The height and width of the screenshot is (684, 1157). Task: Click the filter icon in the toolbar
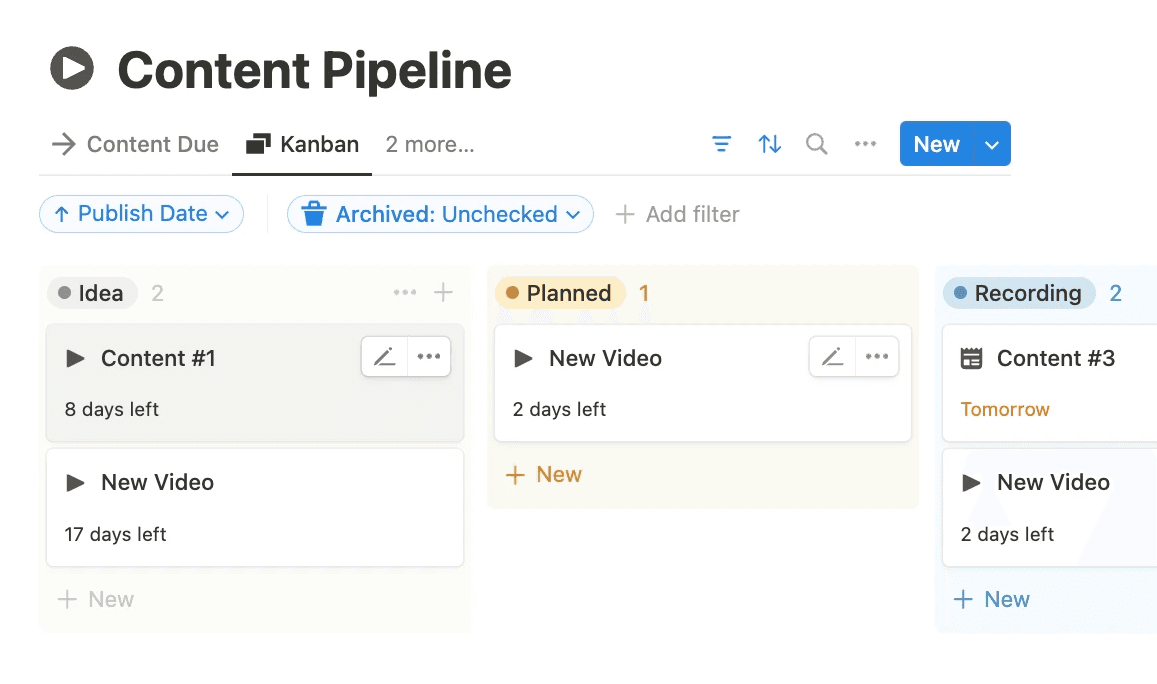721,144
